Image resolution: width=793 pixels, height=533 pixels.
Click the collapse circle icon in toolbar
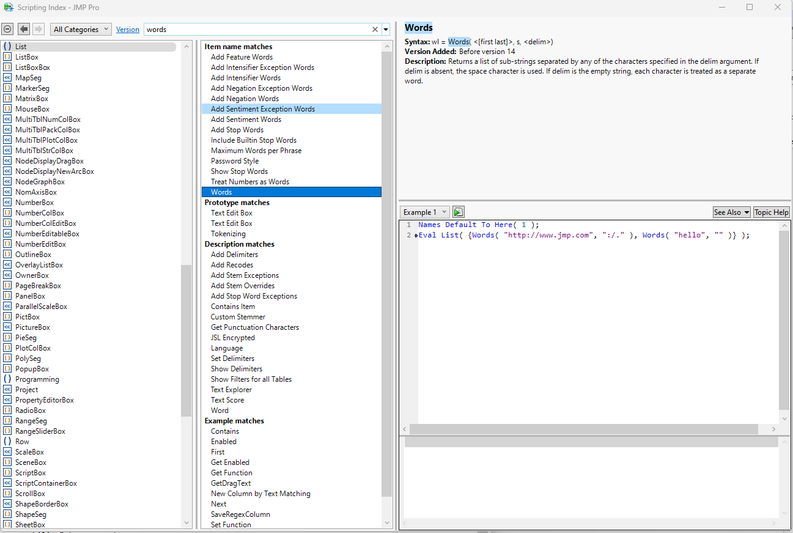[x=8, y=30]
